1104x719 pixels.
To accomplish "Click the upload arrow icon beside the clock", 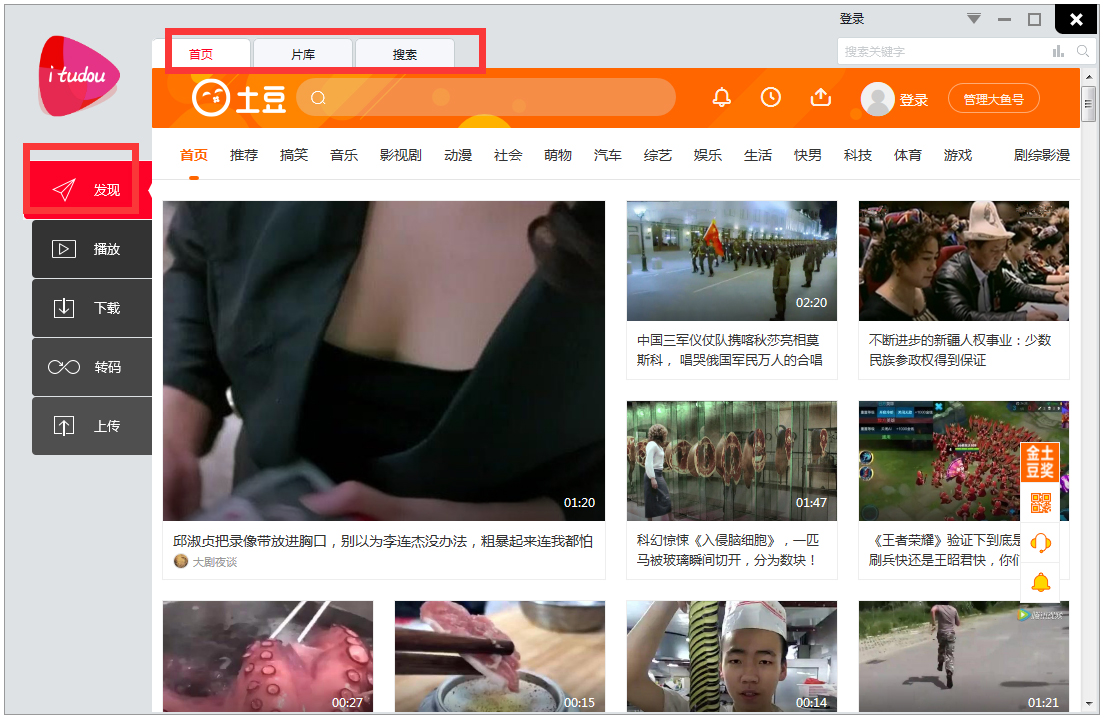I will pos(820,97).
